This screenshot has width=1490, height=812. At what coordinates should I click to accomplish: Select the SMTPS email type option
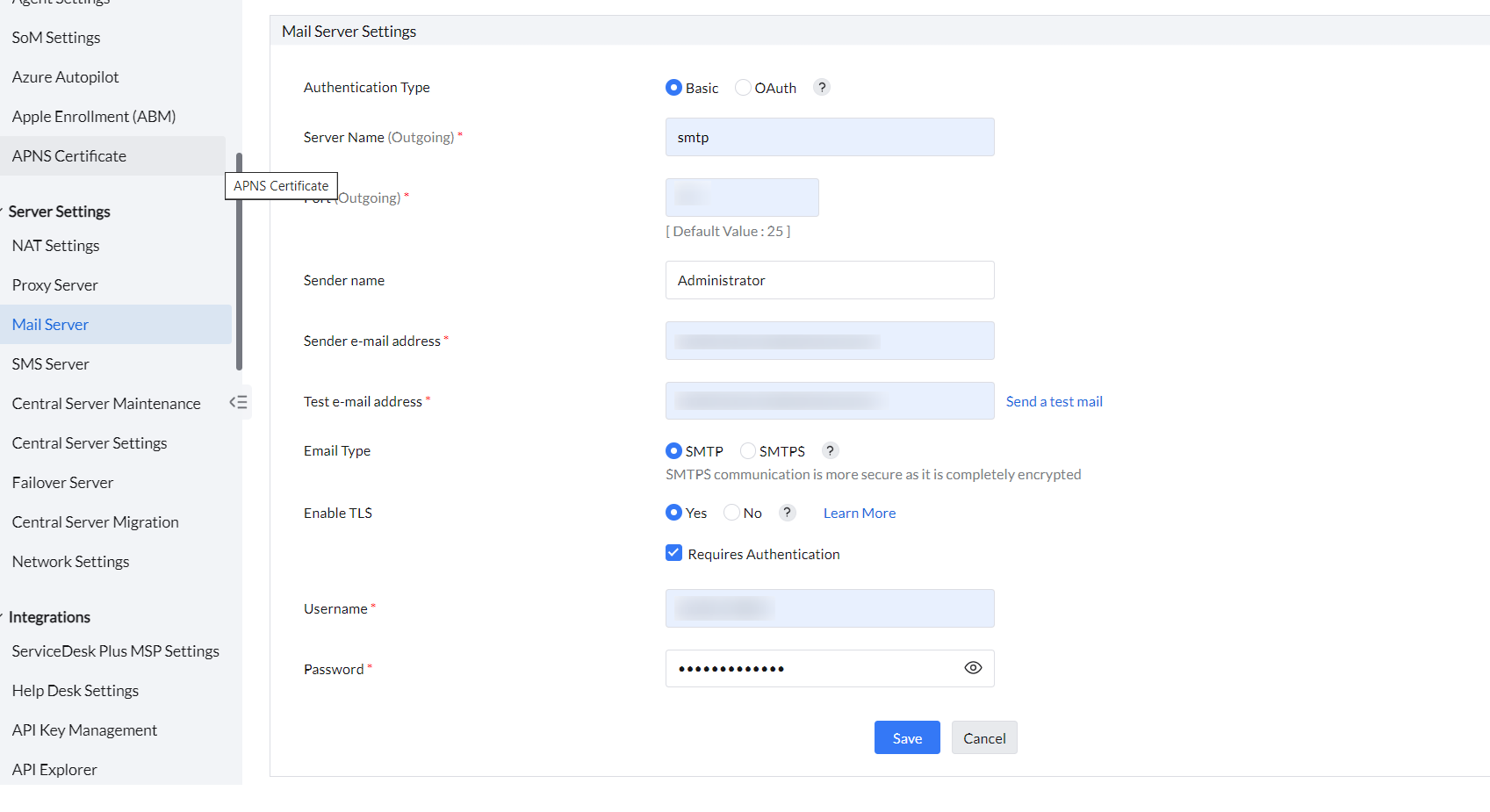tap(748, 451)
